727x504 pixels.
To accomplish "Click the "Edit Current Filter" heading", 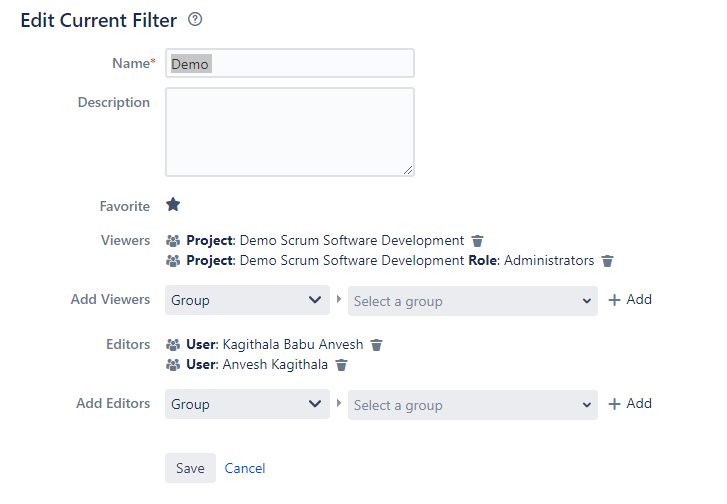I will (99, 20).
